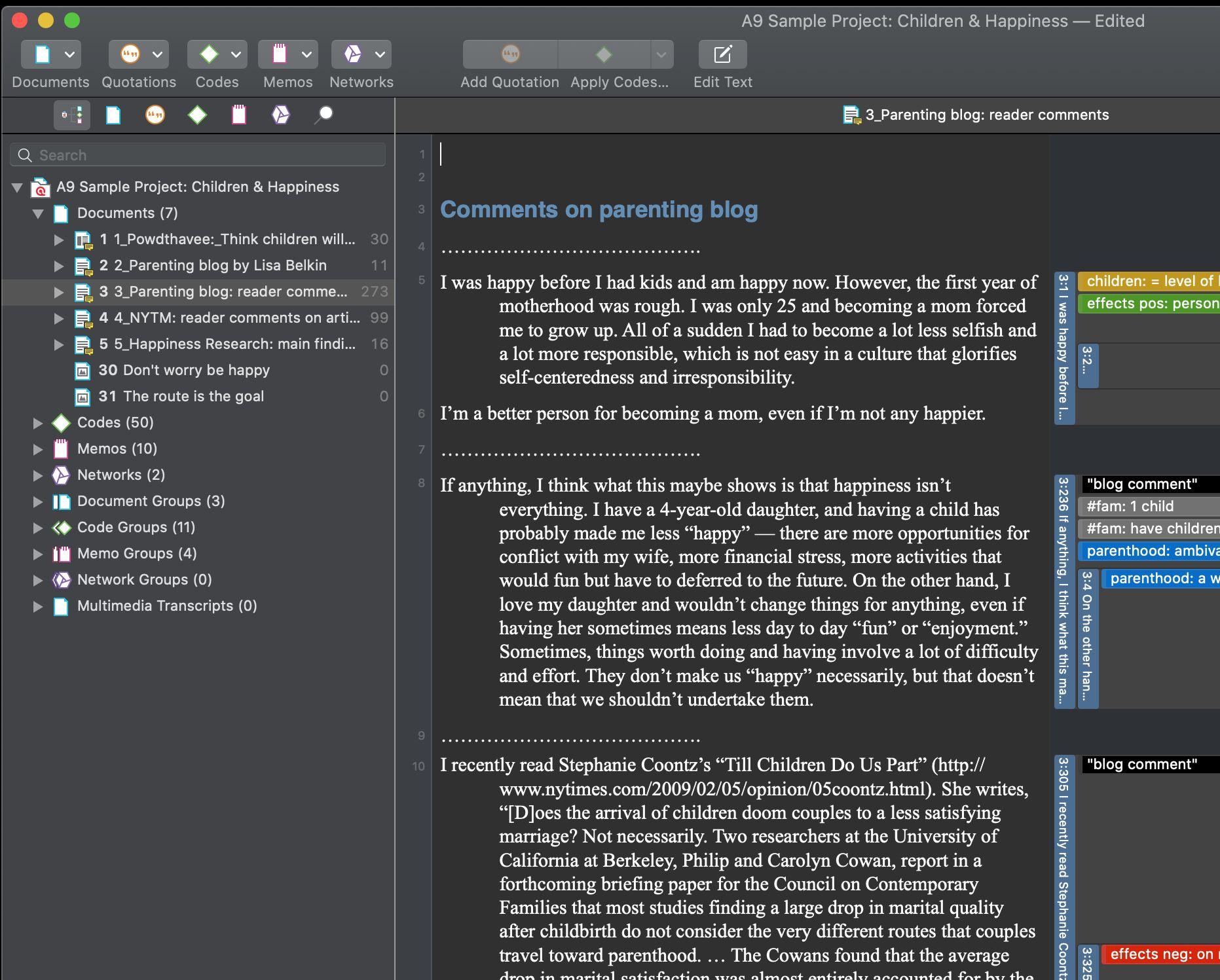Open the Networks toolbar icon
The width and height of the screenshot is (1220, 980).
pyautogui.click(x=353, y=54)
